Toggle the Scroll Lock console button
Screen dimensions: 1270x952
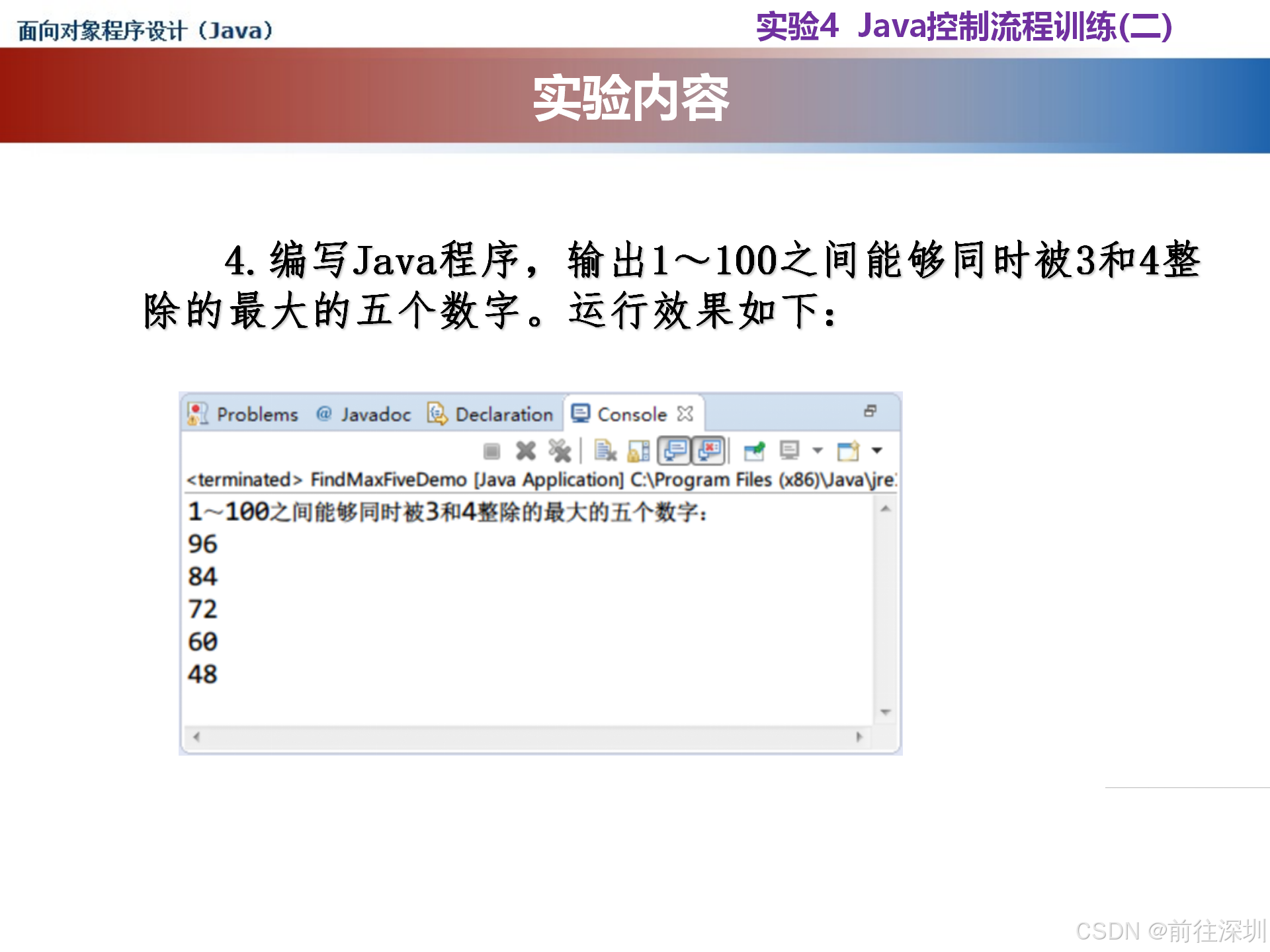tap(638, 451)
